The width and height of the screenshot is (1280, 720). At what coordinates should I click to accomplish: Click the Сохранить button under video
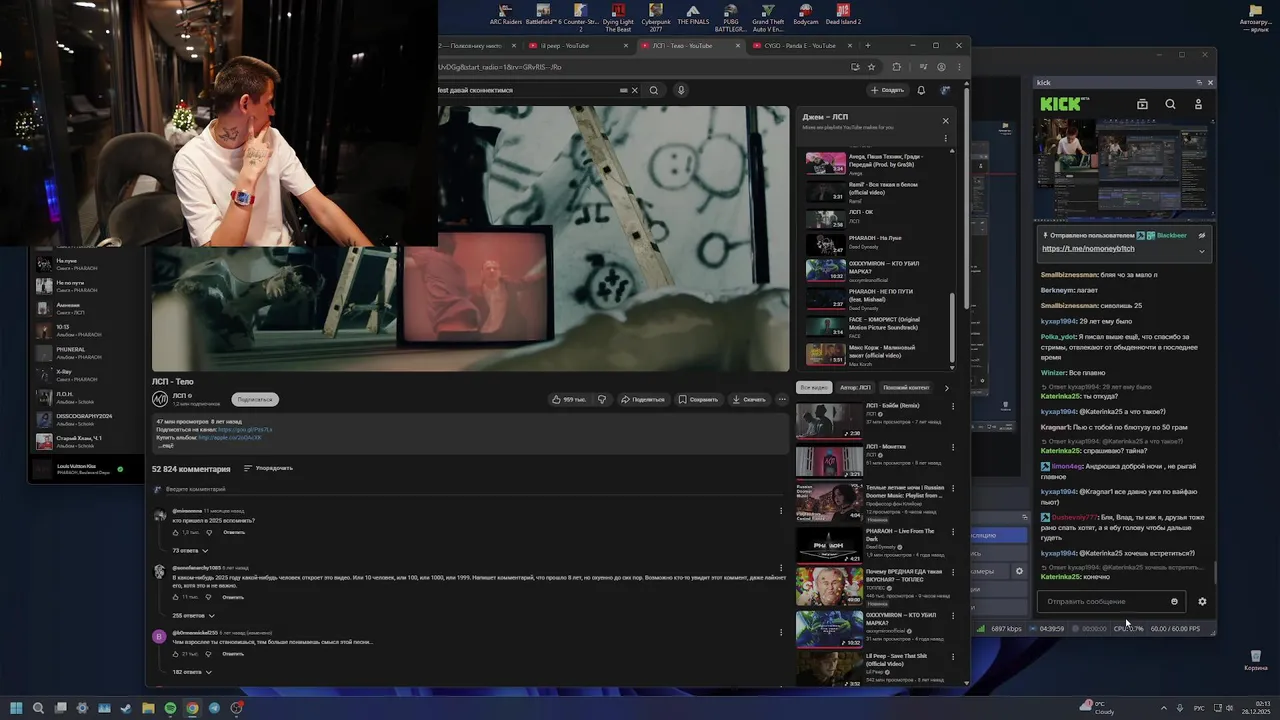pyautogui.click(x=698, y=399)
